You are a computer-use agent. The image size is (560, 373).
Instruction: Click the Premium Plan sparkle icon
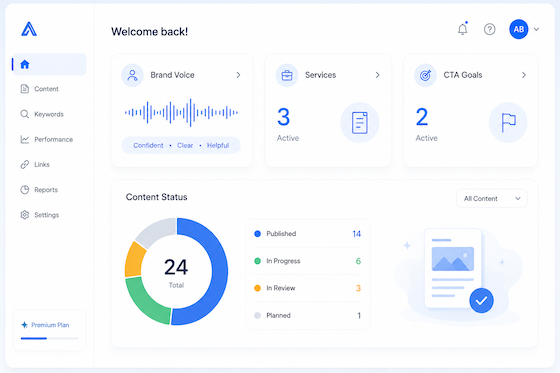click(24, 325)
